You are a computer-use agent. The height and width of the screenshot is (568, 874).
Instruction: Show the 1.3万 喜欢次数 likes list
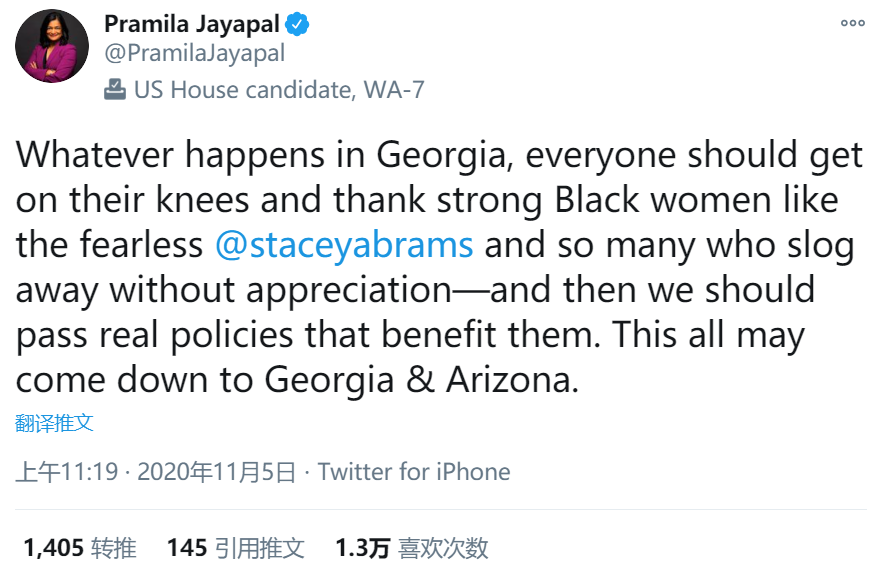click(411, 547)
